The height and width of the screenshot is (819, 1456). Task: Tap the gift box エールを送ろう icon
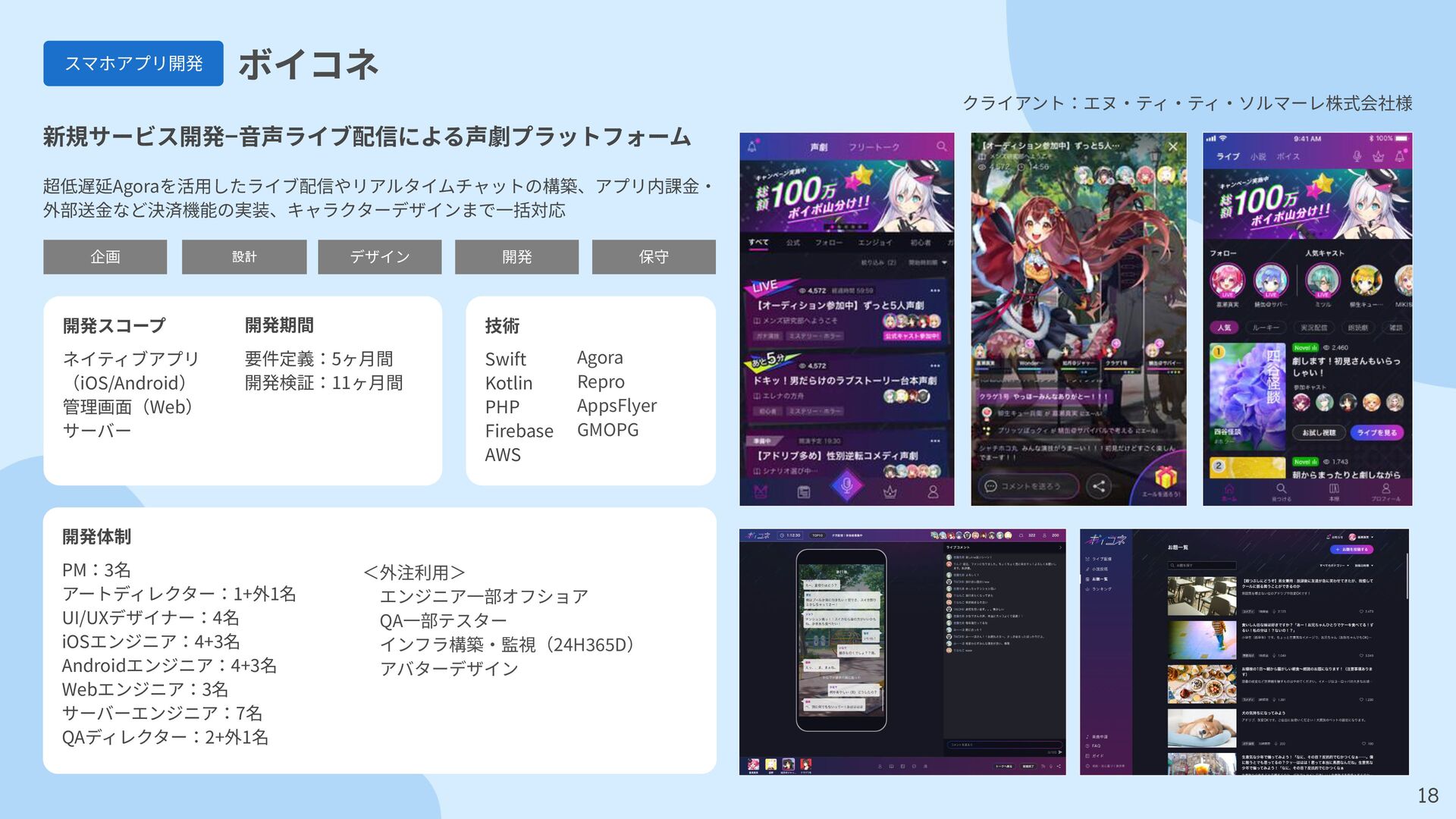(1165, 479)
